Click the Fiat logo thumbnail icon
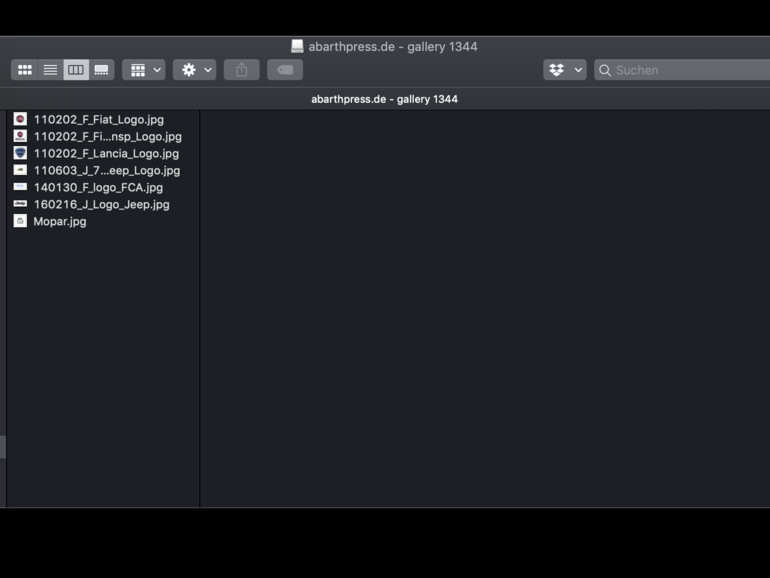Screen dimensions: 770x578 pos(20,119)
